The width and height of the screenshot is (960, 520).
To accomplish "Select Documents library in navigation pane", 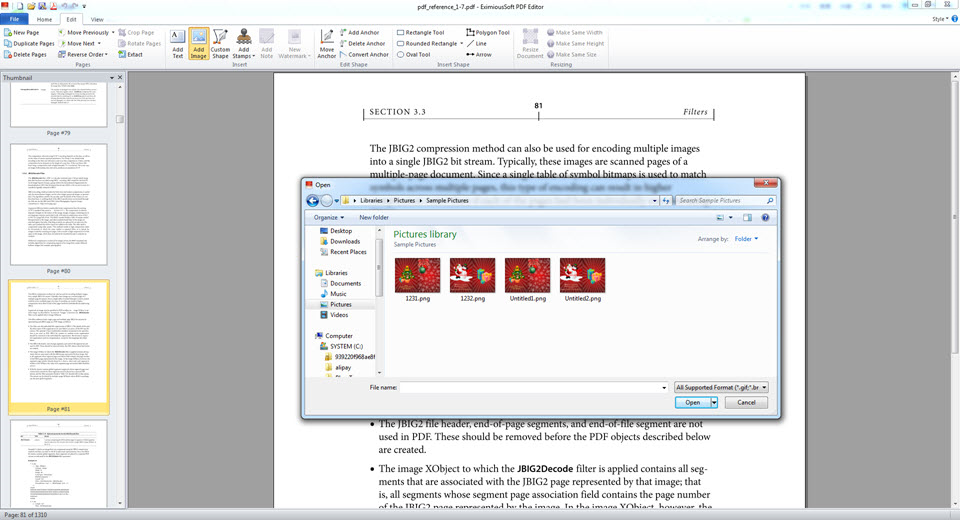I will point(340,284).
